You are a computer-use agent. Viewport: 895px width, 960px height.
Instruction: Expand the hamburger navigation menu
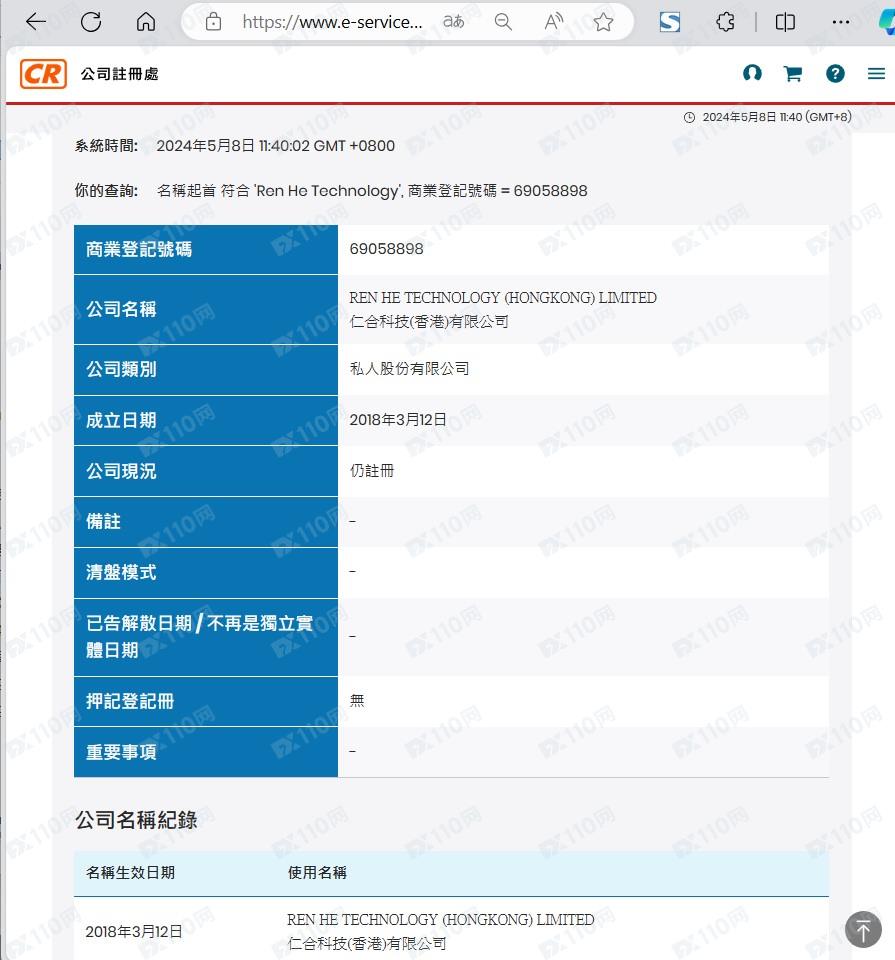(876, 74)
